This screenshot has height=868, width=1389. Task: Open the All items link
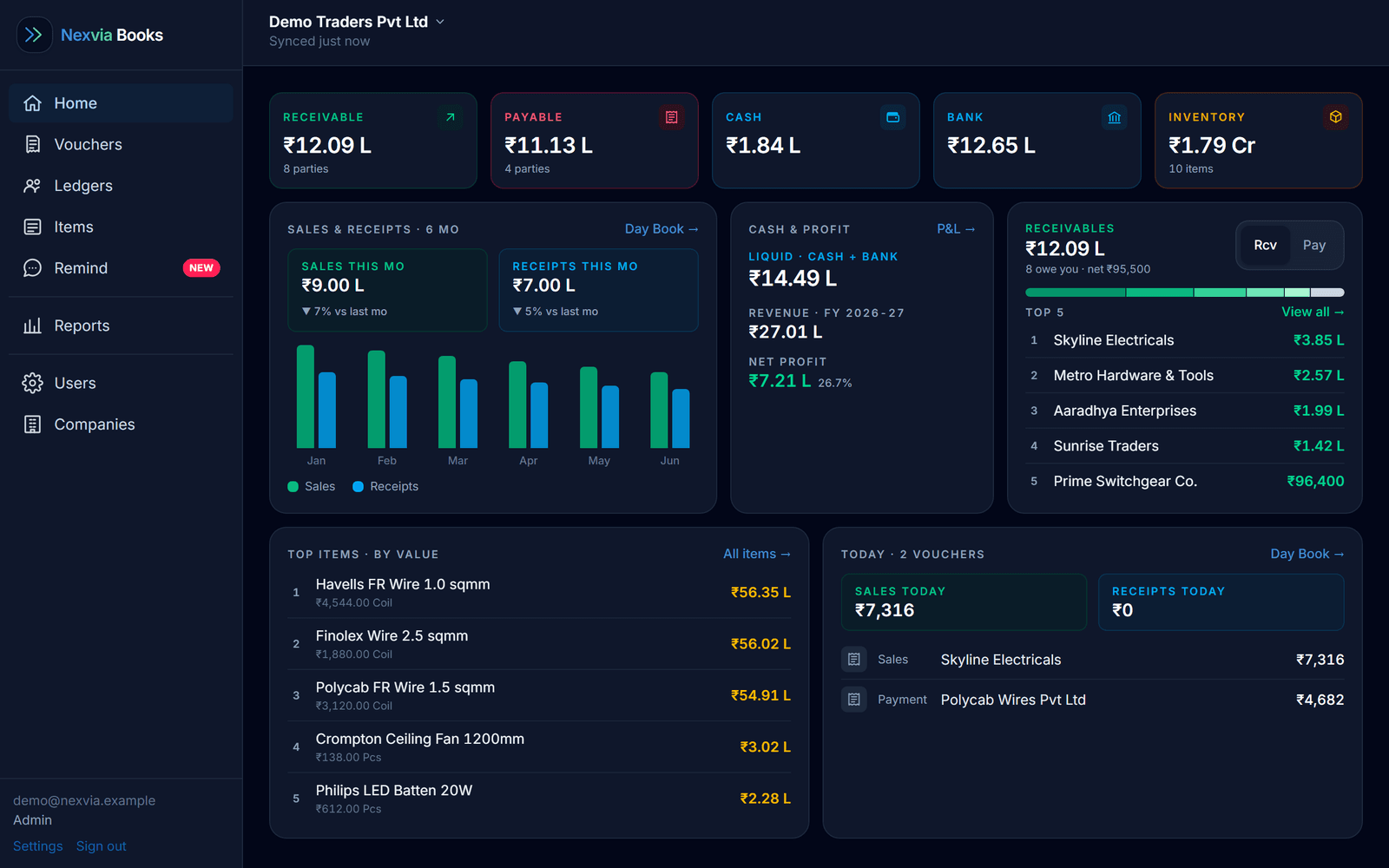[x=757, y=554]
